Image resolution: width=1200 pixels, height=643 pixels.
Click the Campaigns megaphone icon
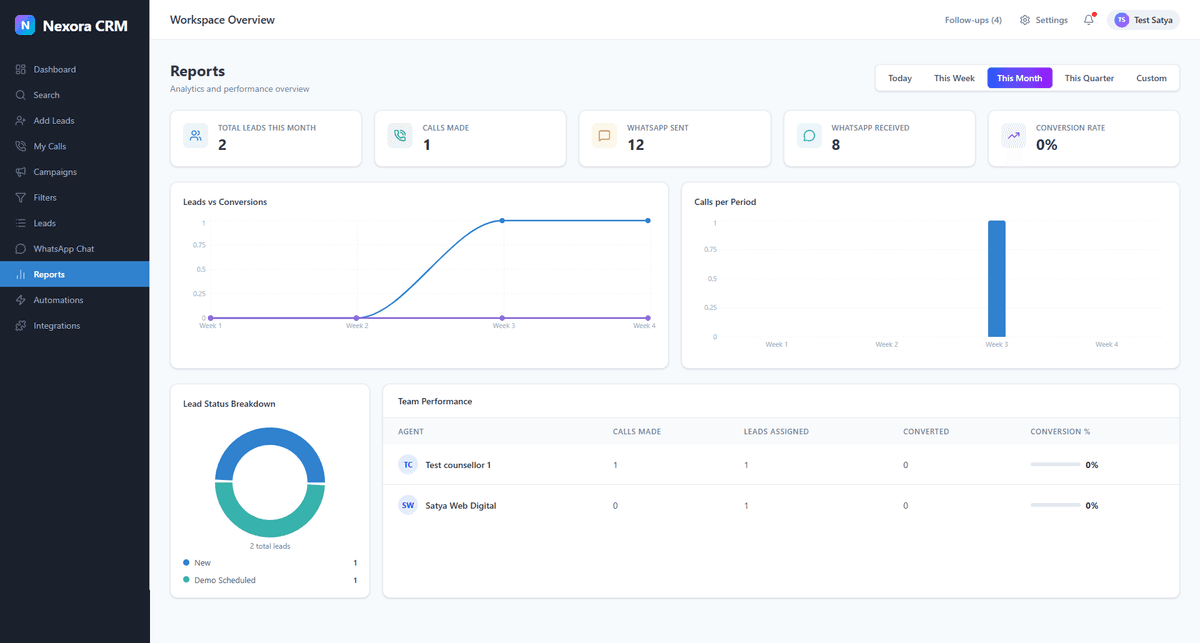coord(21,172)
